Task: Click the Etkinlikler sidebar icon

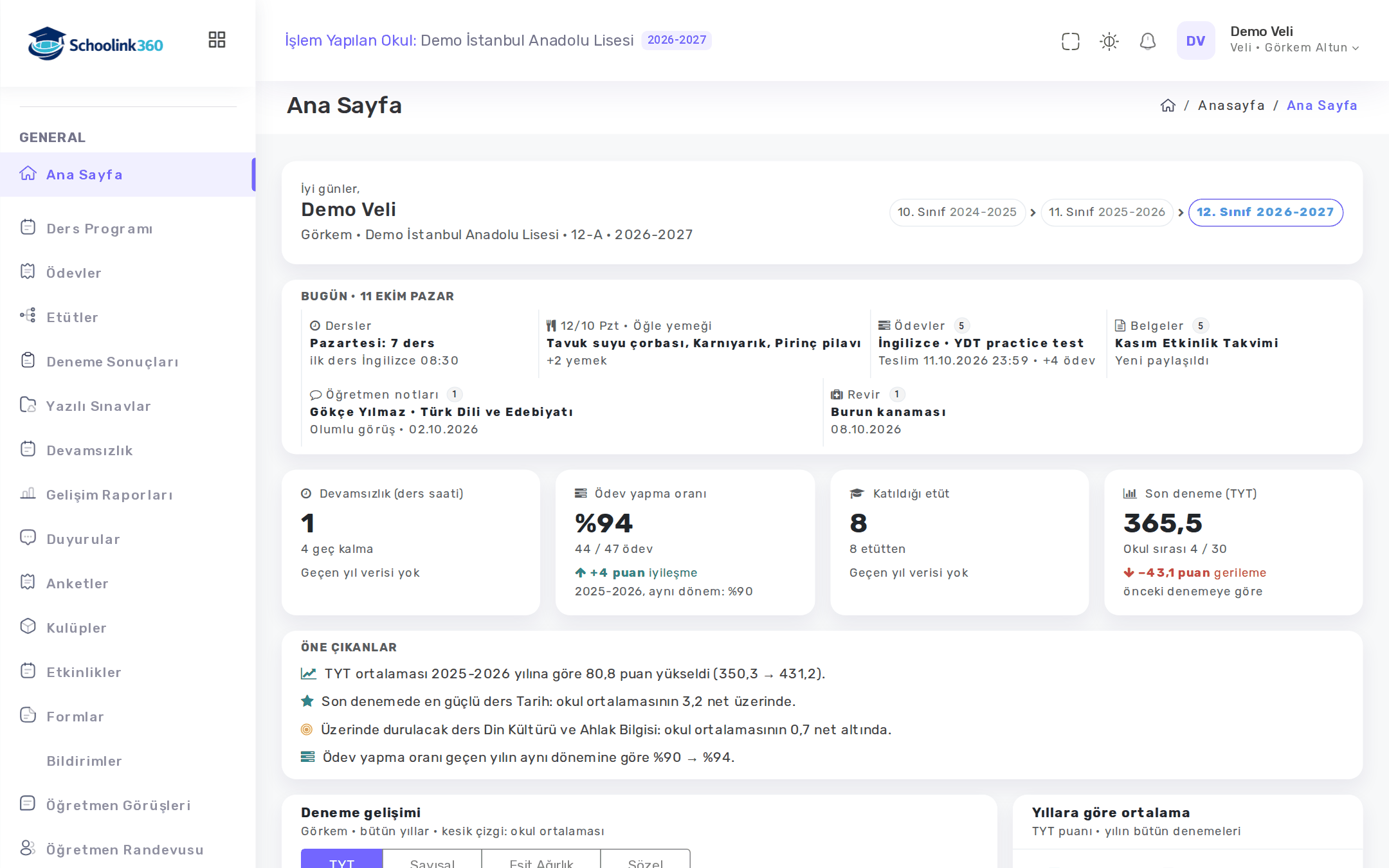Action: pos(28,671)
